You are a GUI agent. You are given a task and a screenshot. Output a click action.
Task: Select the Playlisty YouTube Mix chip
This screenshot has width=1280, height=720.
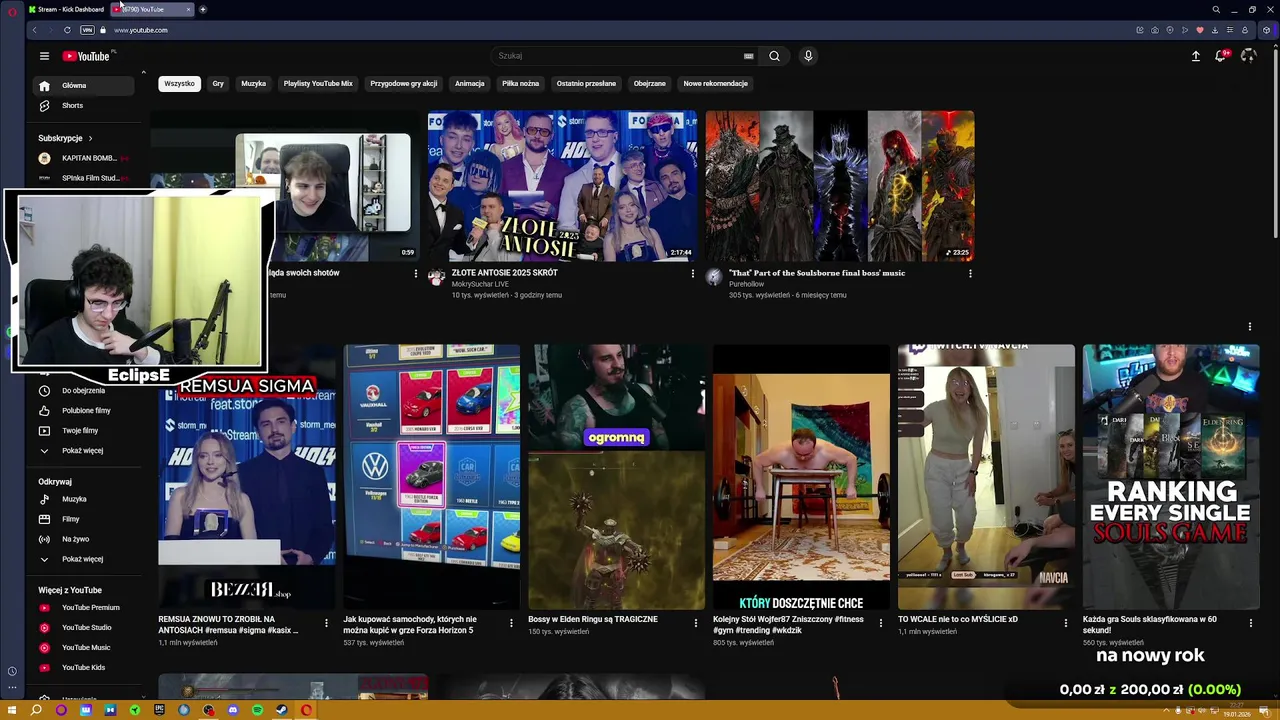pos(318,83)
